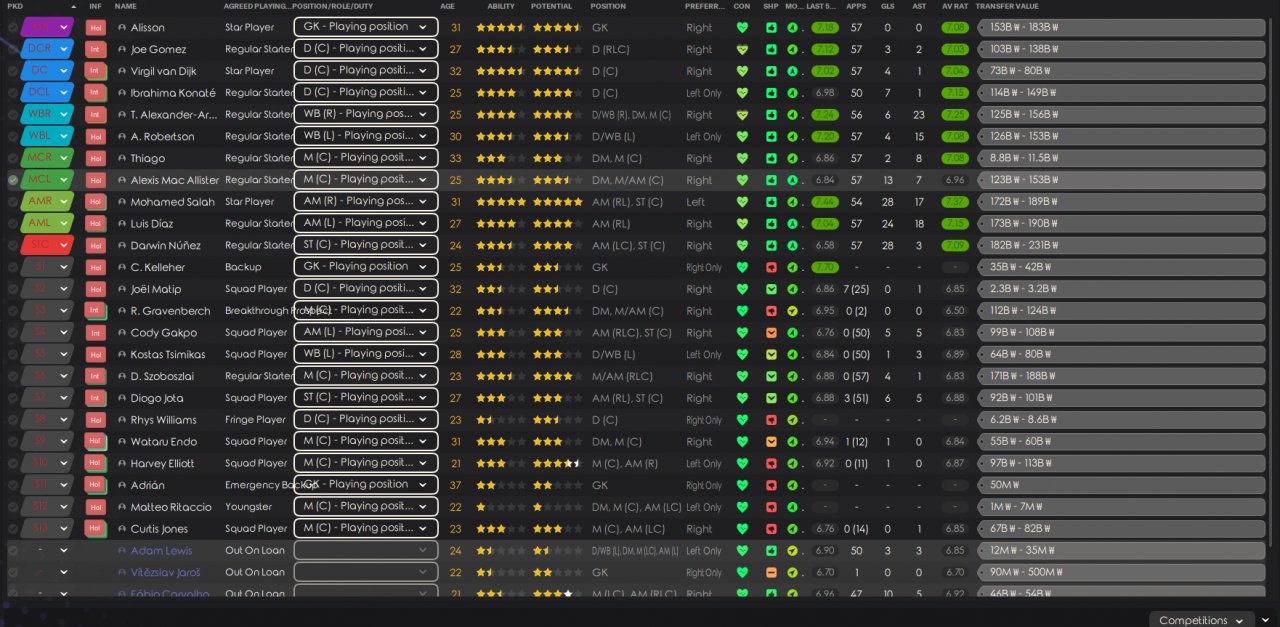Sort by the POTENTIAL column header
Screen dimensions: 1280x627
552,7
